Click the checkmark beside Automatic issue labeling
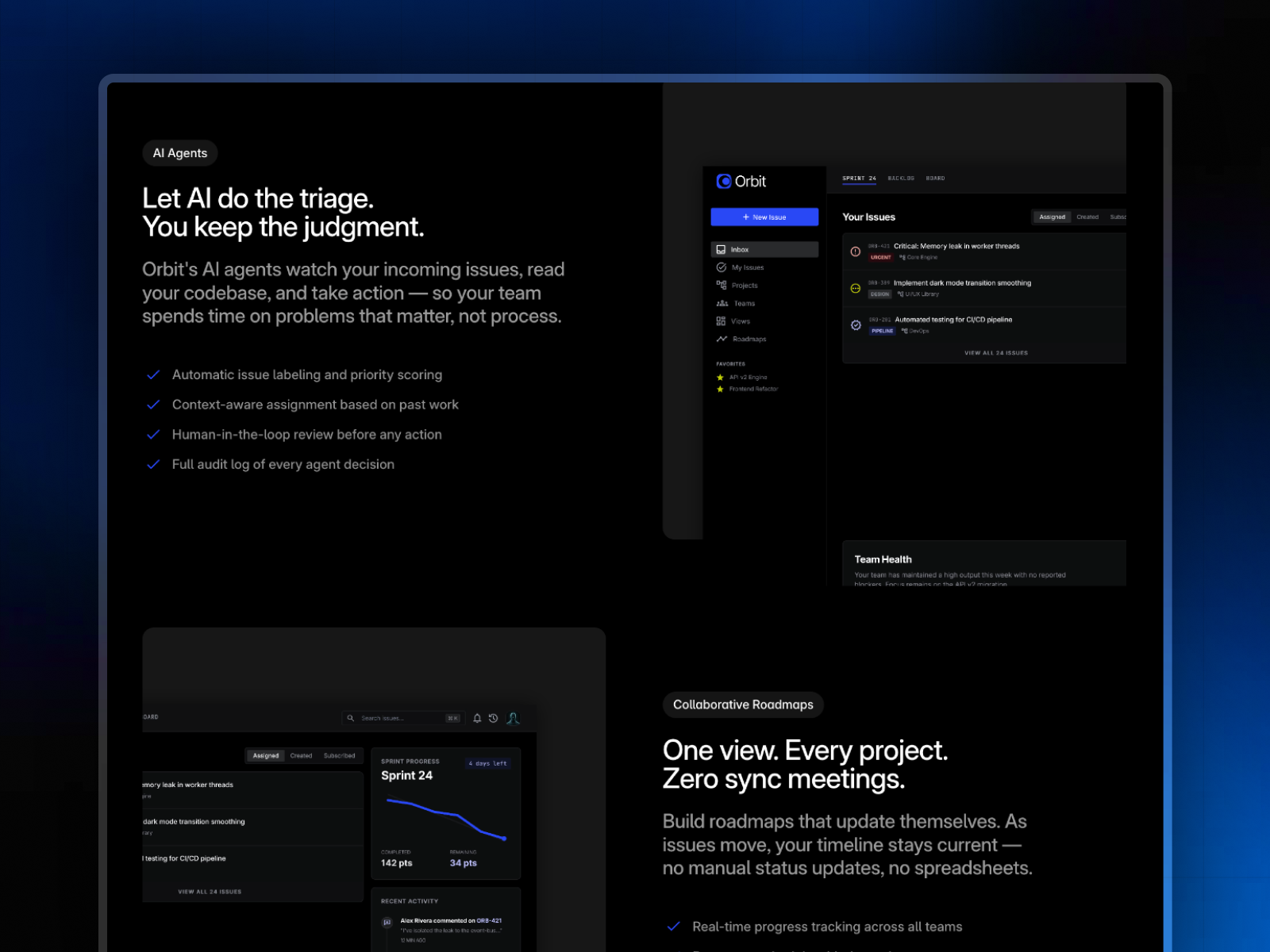This screenshot has width=1270, height=952. point(153,374)
